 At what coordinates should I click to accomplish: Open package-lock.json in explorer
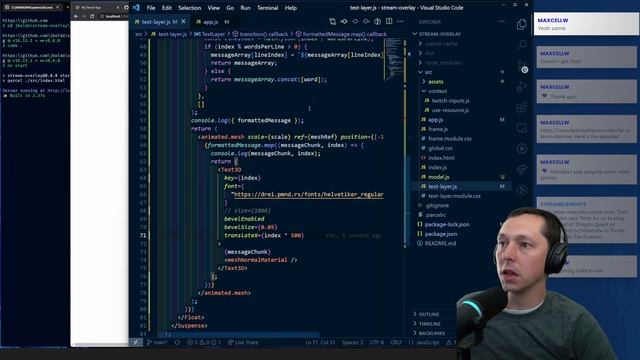click(x=447, y=224)
